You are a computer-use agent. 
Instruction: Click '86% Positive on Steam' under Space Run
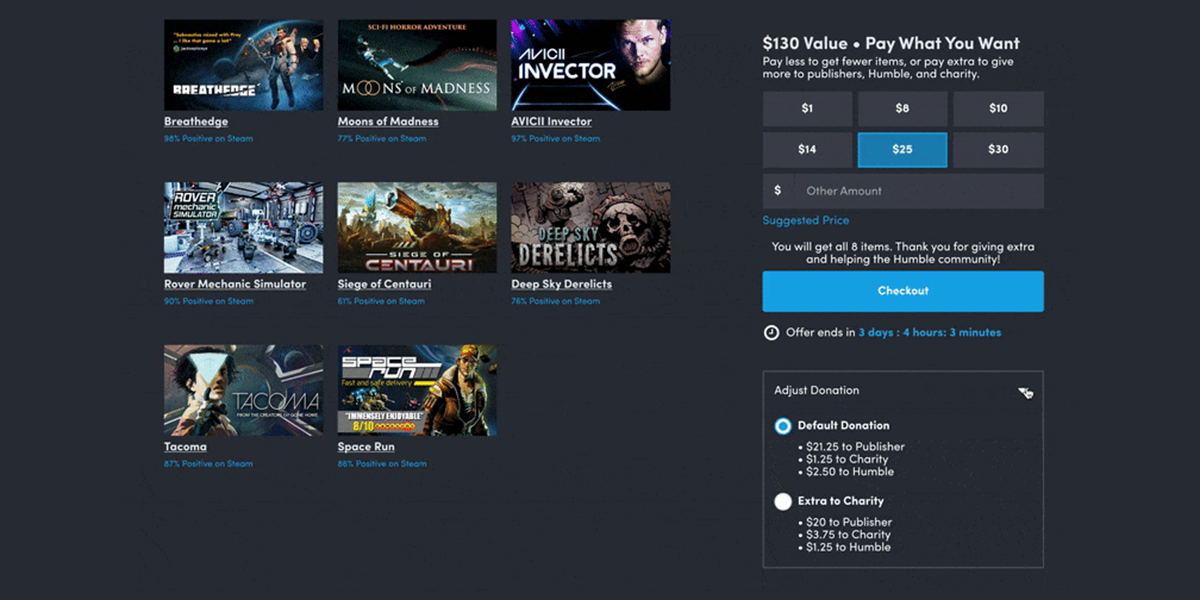(382, 464)
